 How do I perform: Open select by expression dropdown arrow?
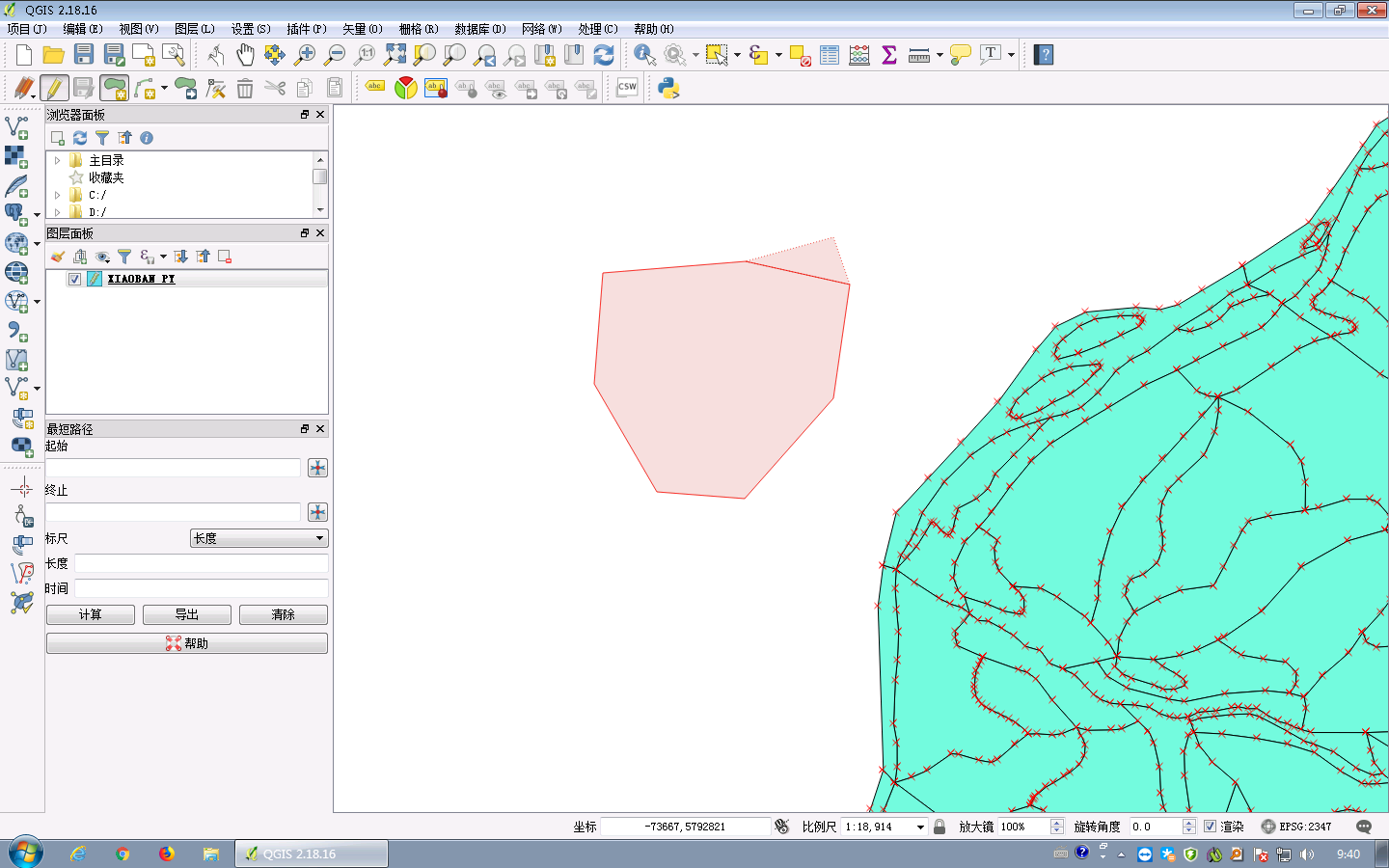[x=778, y=55]
